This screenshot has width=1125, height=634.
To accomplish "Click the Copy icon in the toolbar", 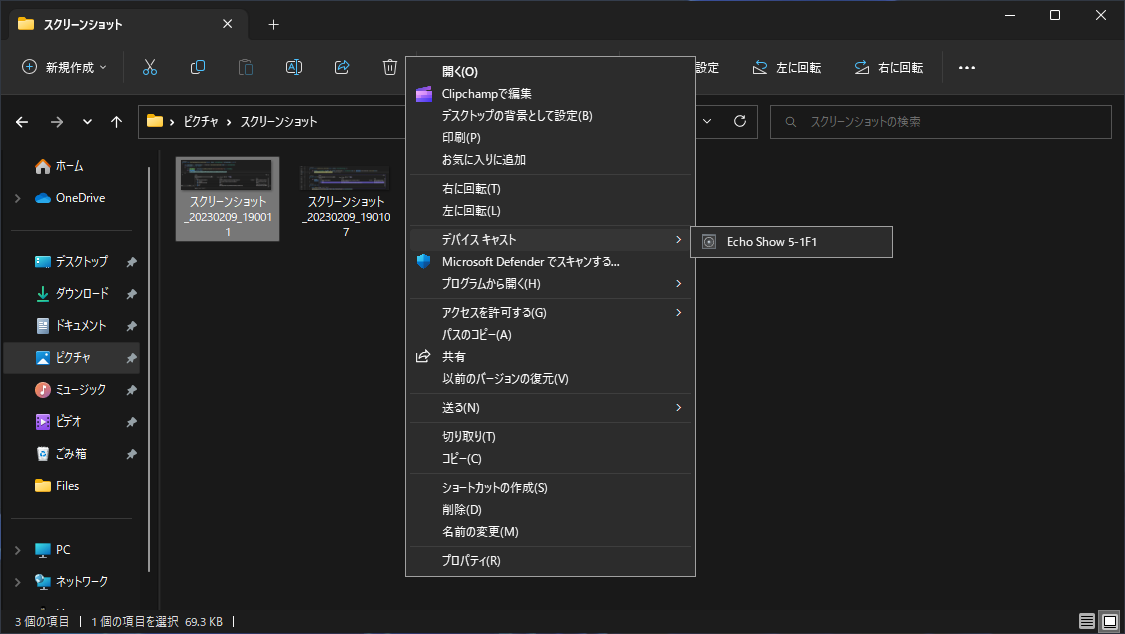I will (x=197, y=67).
